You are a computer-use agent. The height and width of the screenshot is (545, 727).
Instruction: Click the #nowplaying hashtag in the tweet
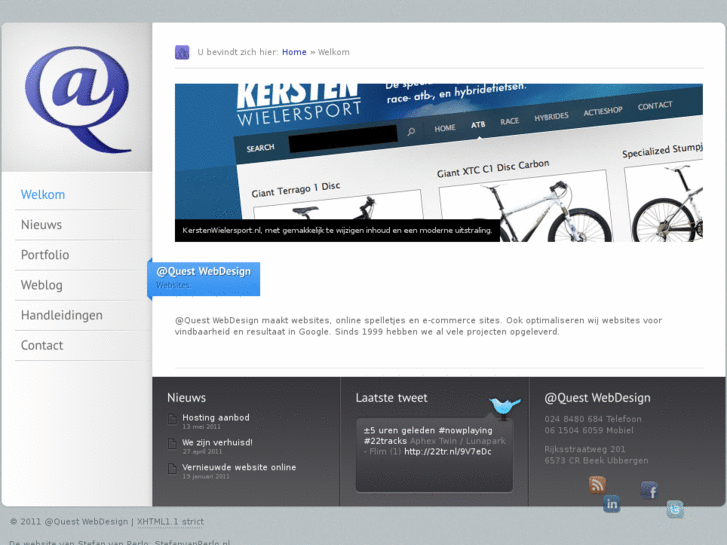click(465, 430)
